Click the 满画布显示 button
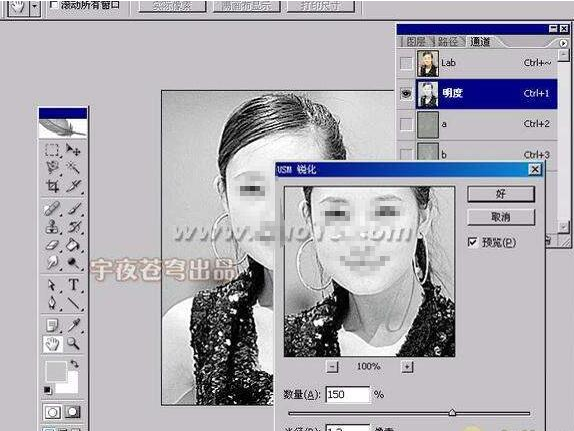 click(247, 6)
